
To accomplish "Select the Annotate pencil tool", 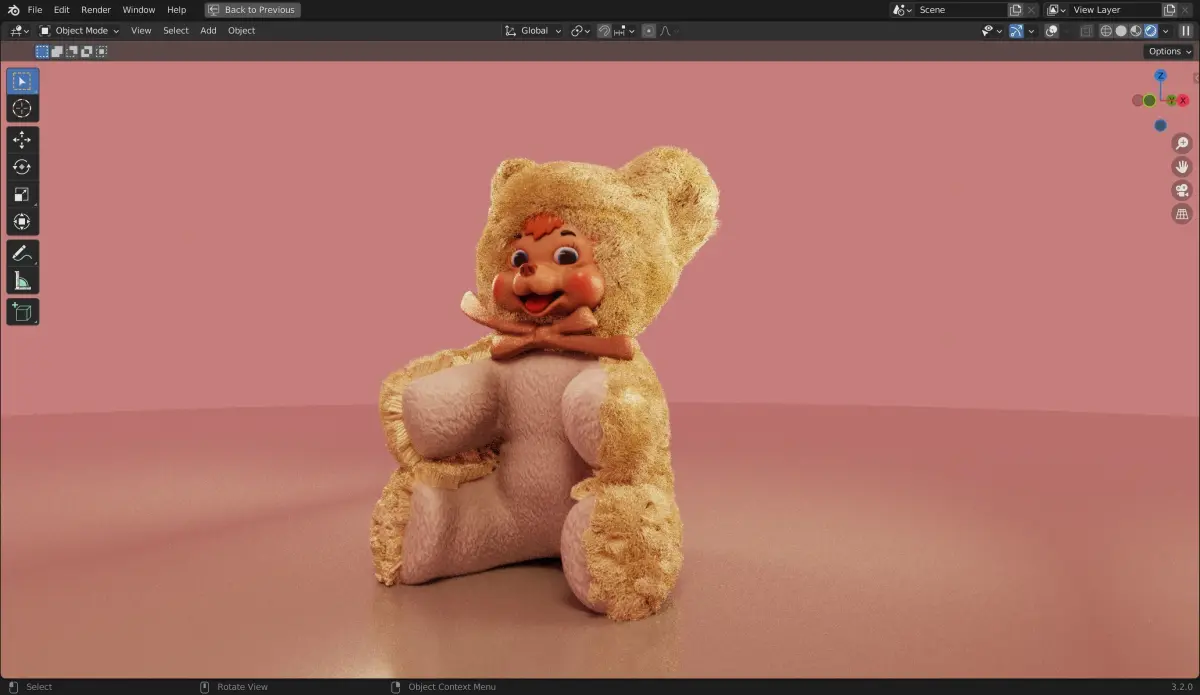I will tap(22, 254).
